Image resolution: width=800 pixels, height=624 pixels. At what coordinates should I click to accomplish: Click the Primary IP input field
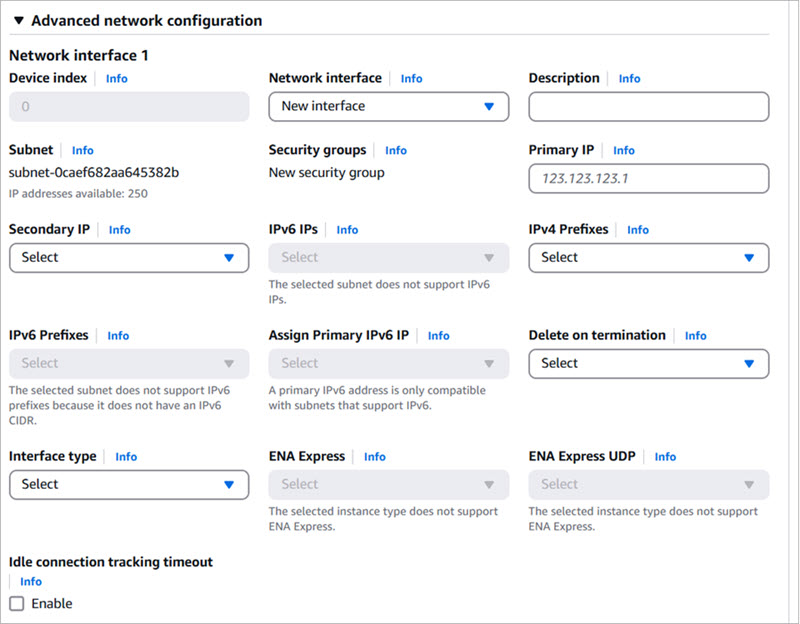click(x=648, y=178)
